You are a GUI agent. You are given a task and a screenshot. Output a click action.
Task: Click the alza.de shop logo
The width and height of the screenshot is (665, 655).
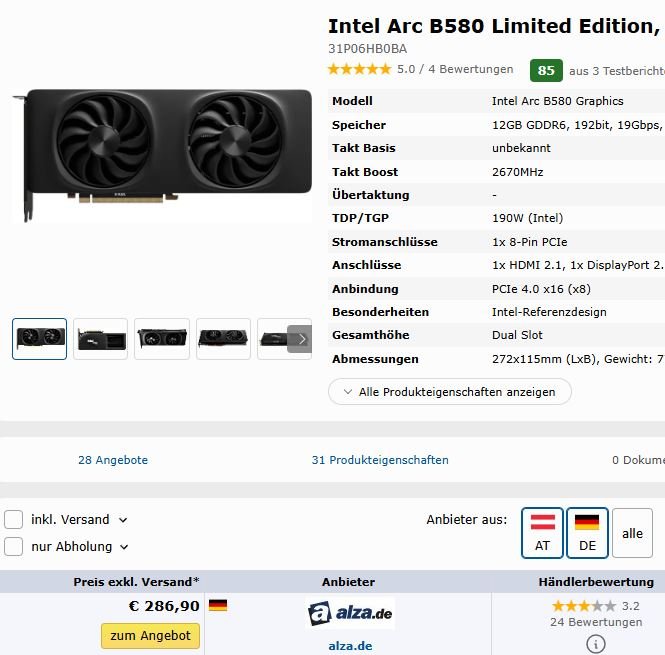tap(350, 613)
